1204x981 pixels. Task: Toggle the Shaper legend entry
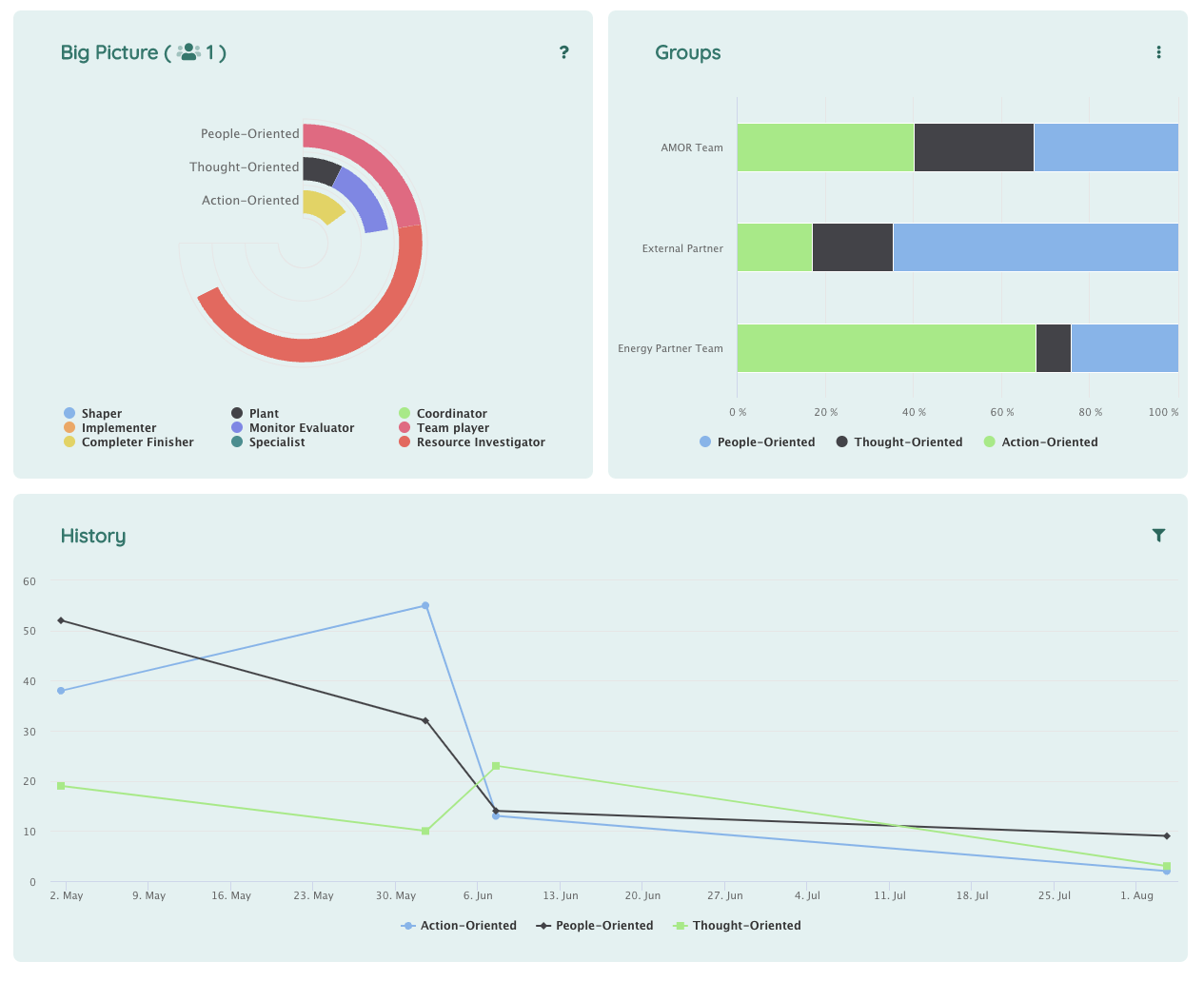[x=92, y=414]
